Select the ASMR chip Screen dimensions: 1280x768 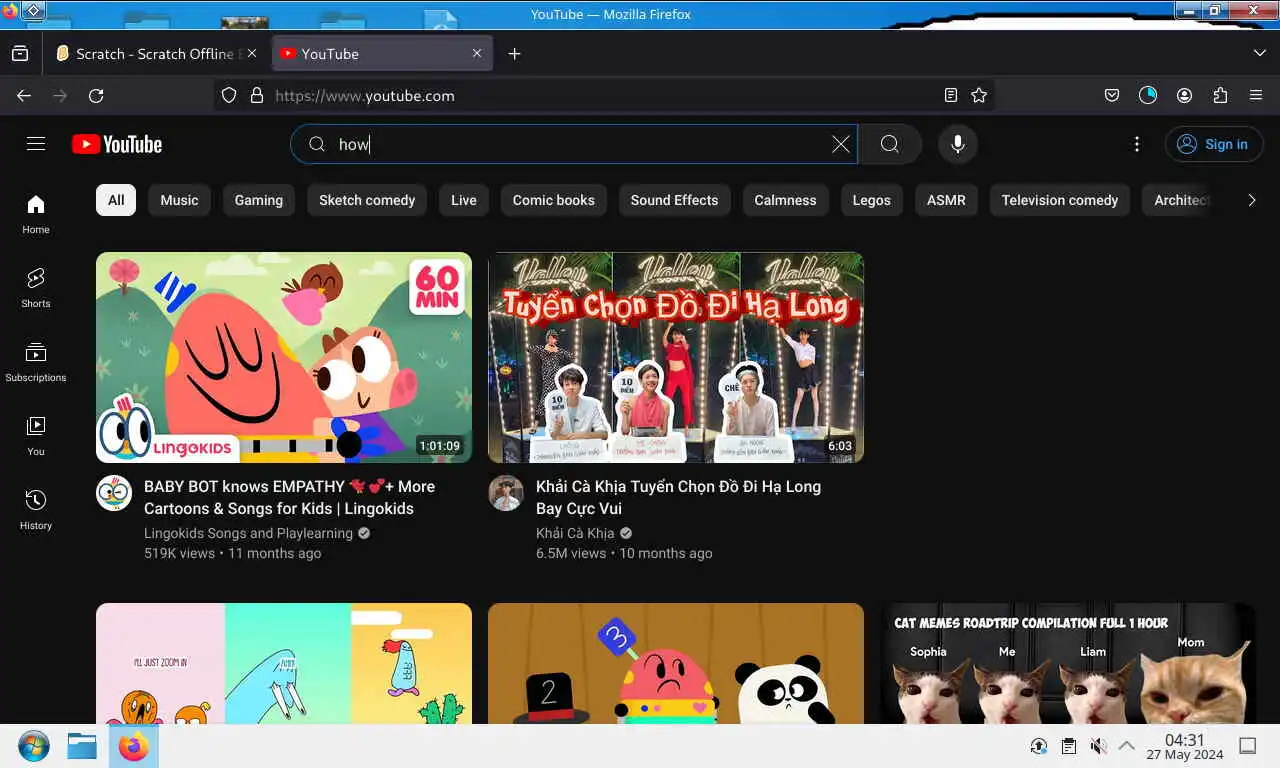click(x=946, y=200)
